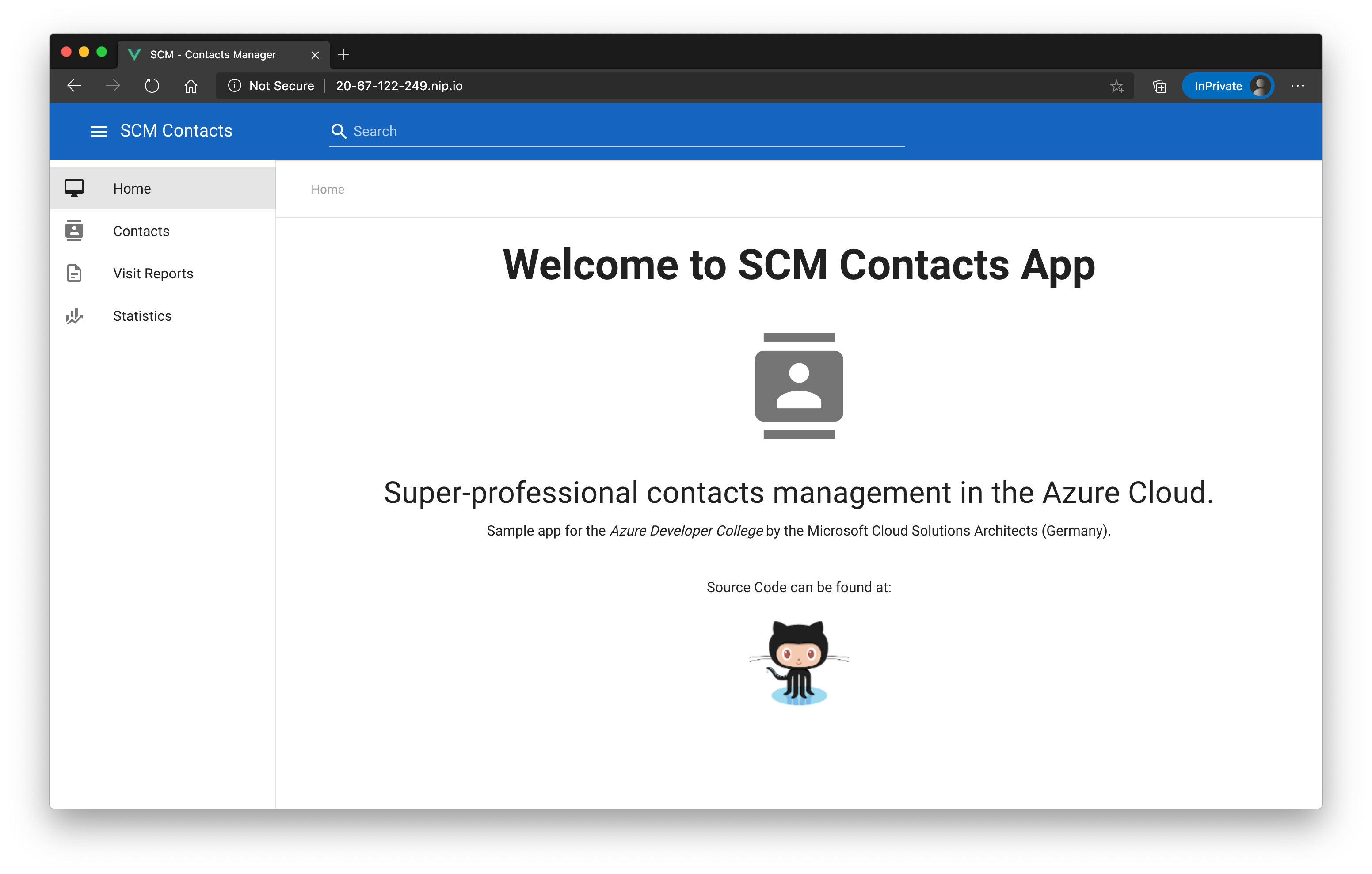The image size is (1372, 874).
Task: Open the Contacts menu item
Action: pyautogui.click(x=141, y=232)
